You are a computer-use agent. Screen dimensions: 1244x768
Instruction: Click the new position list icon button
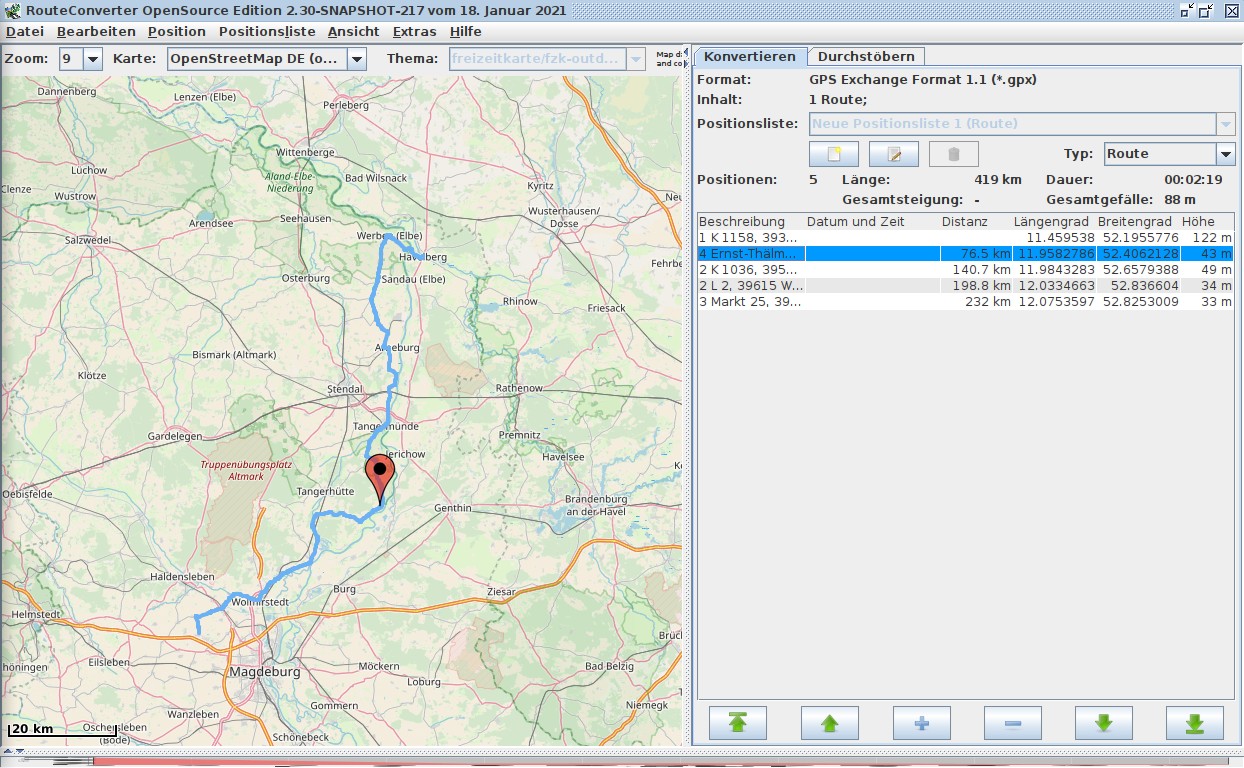click(x=834, y=154)
